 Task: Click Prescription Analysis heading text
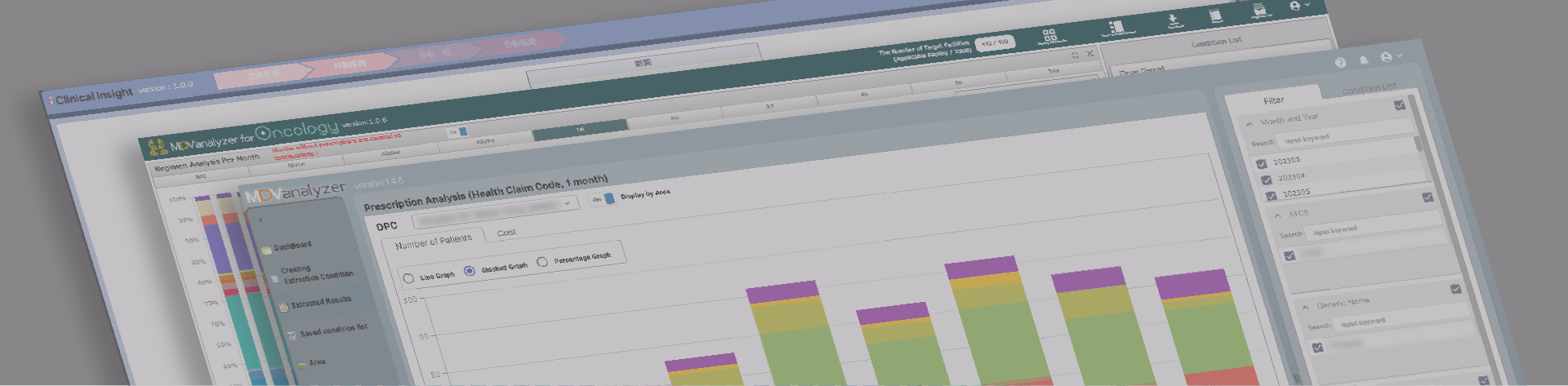coord(486,192)
